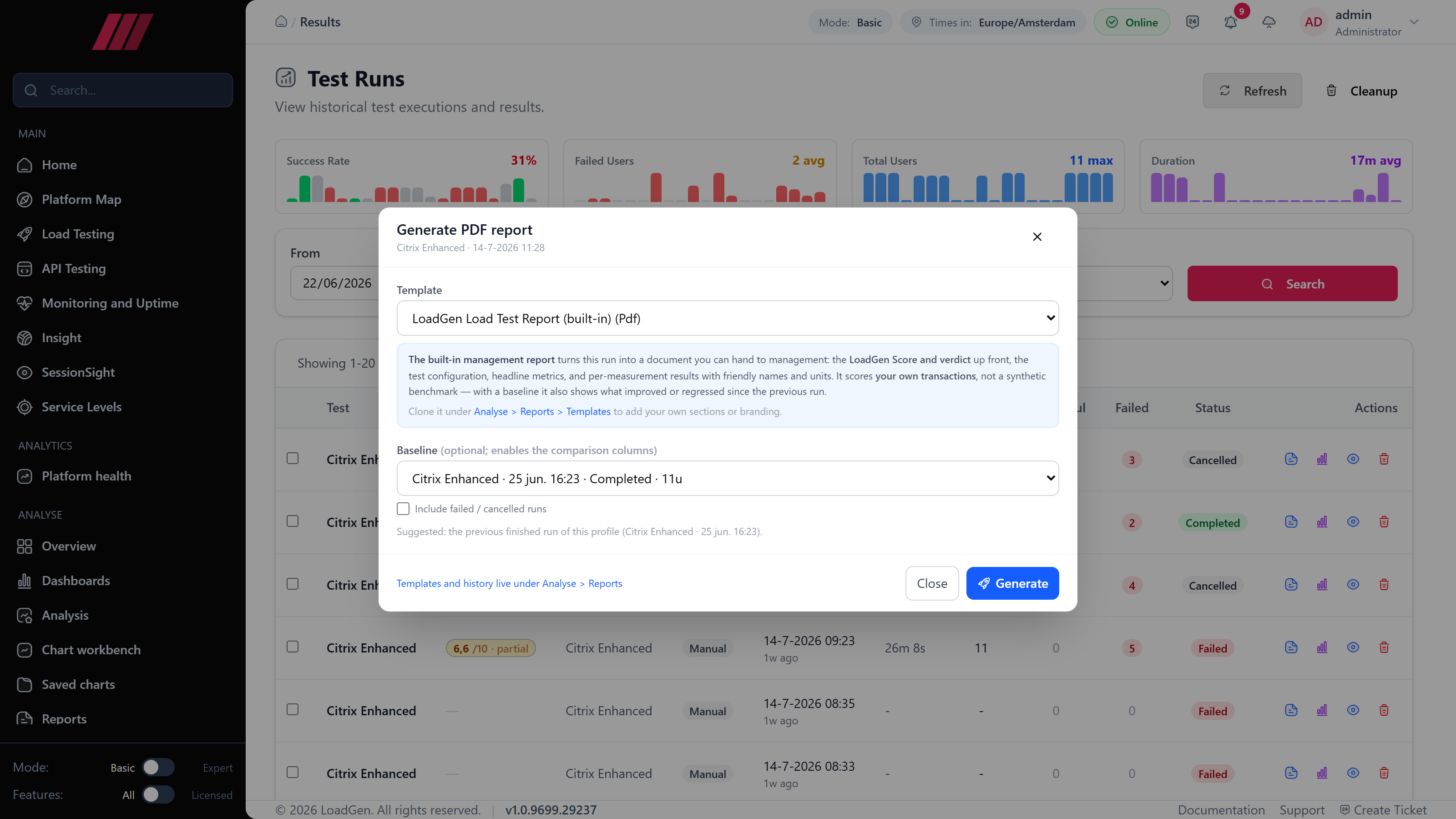Open Monitoring and Uptime
Image resolution: width=1456 pixels, height=819 pixels.
coord(123,303)
